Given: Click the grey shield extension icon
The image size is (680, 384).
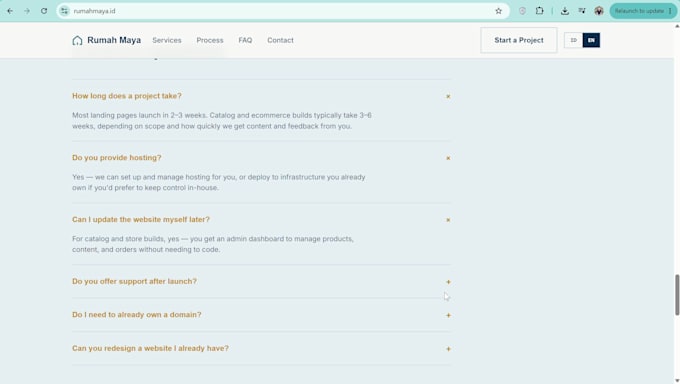Looking at the screenshot, I should pos(522,11).
